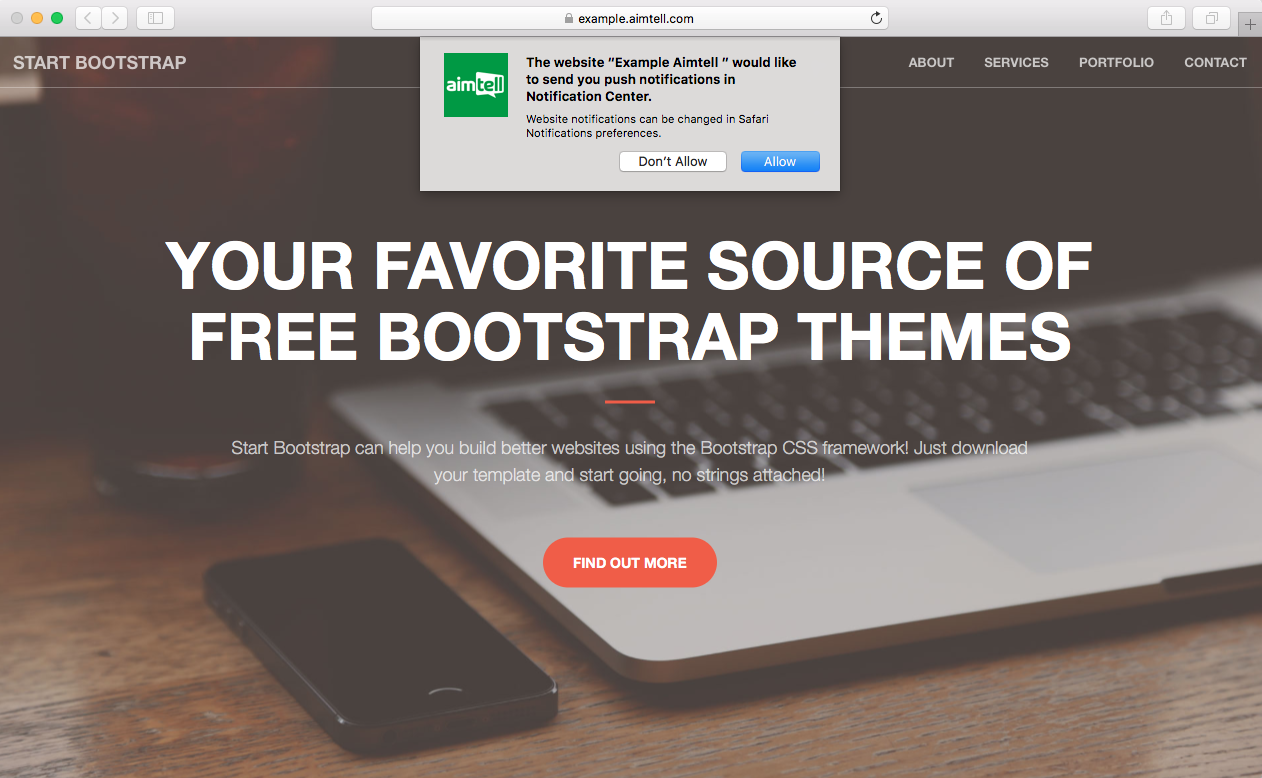Screen dimensions: 1262x778
Task: Go to the ABOUT nav item
Action: pos(931,62)
